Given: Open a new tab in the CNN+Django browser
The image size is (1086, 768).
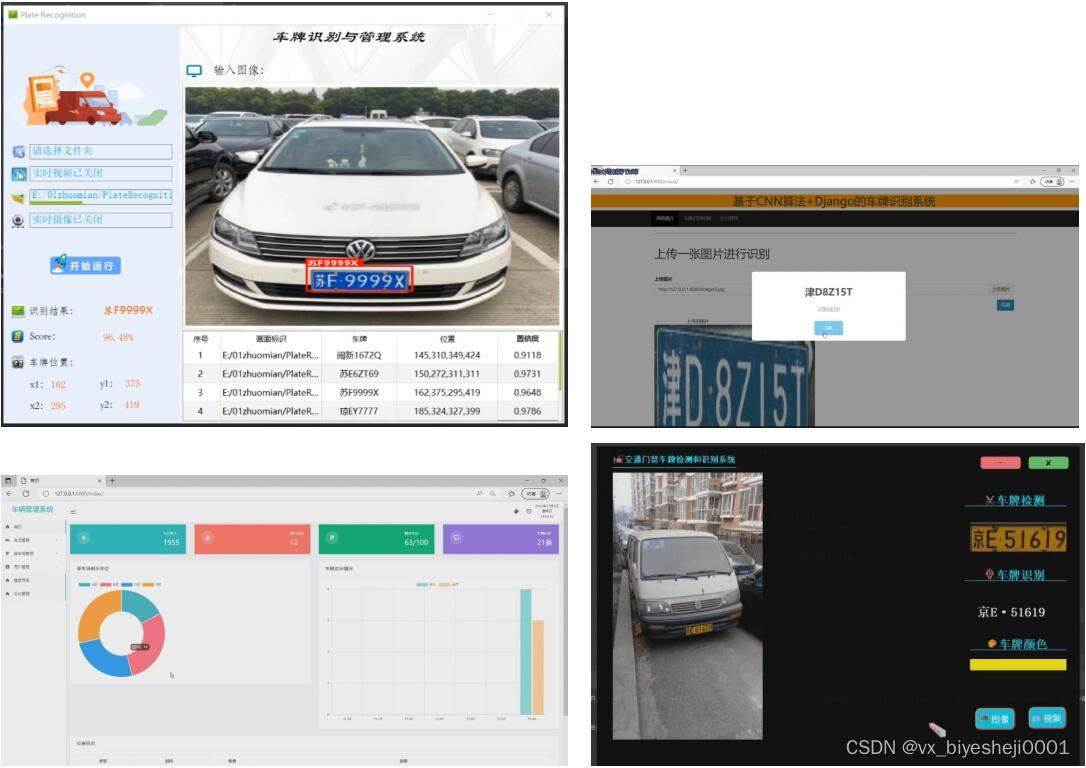Looking at the screenshot, I should [x=685, y=170].
